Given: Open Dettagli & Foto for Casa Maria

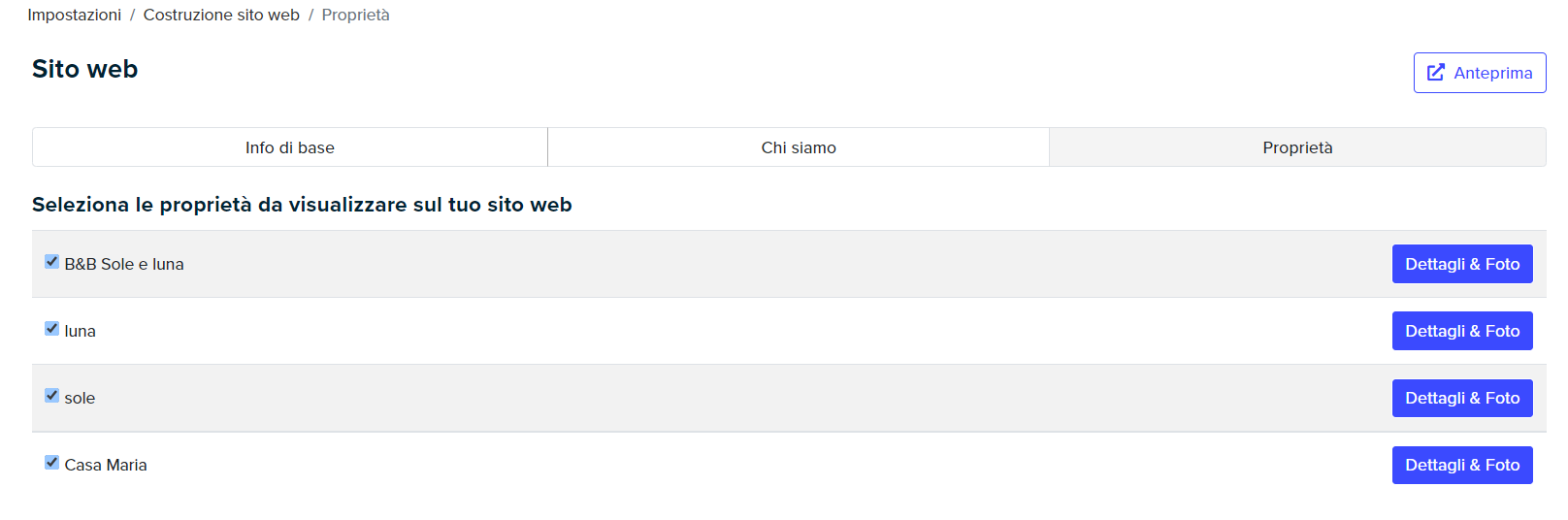Looking at the screenshot, I should [x=1462, y=465].
